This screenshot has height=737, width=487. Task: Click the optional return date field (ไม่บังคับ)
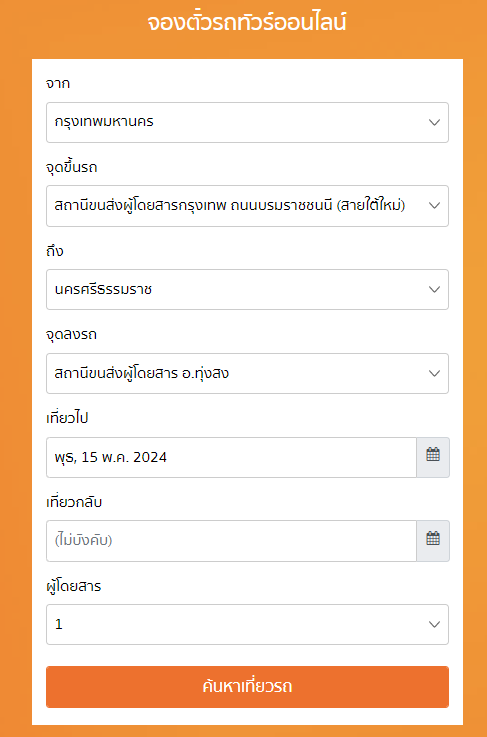coord(231,541)
